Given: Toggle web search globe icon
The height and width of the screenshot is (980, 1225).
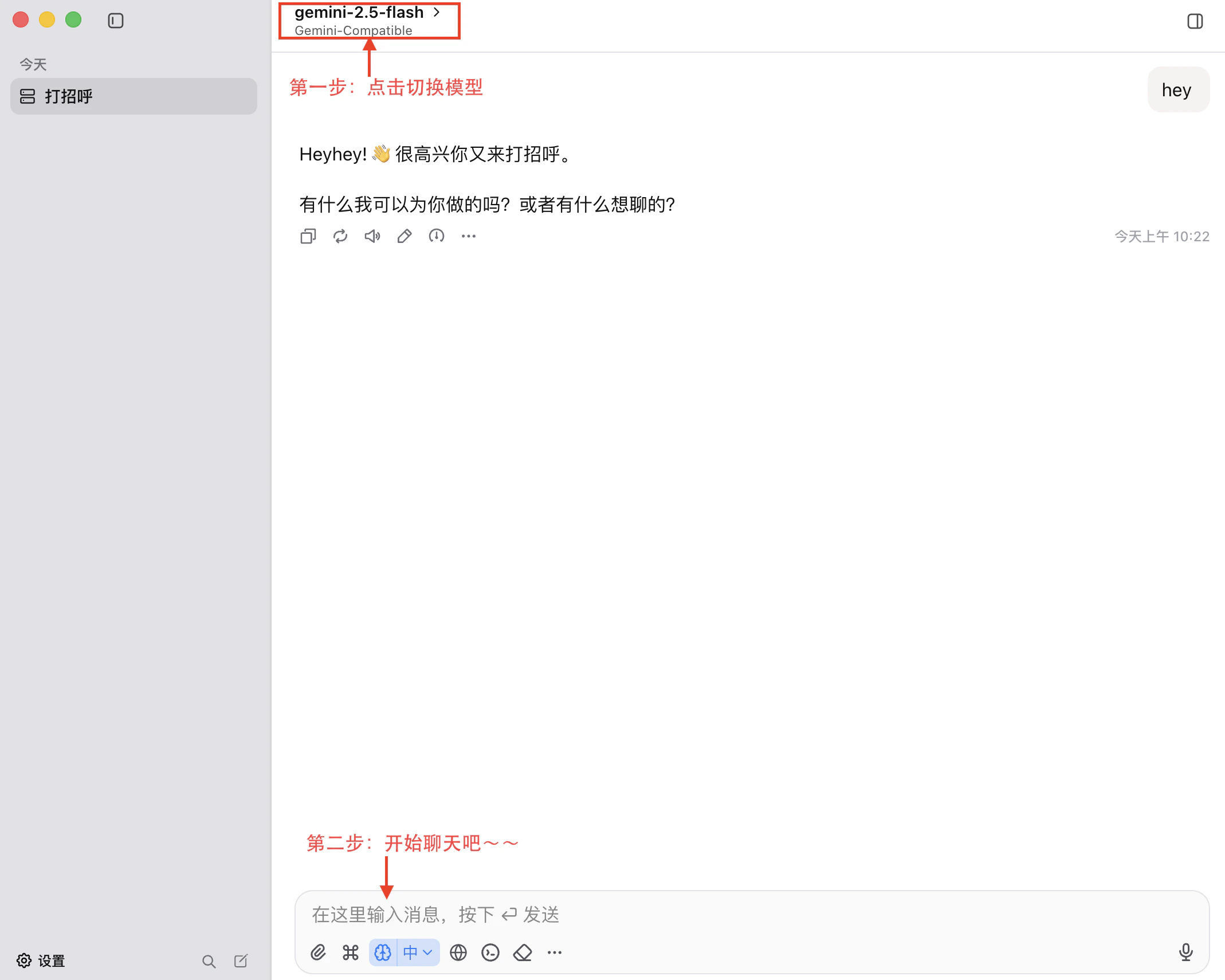Looking at the screenshot, I should (458, 952).
